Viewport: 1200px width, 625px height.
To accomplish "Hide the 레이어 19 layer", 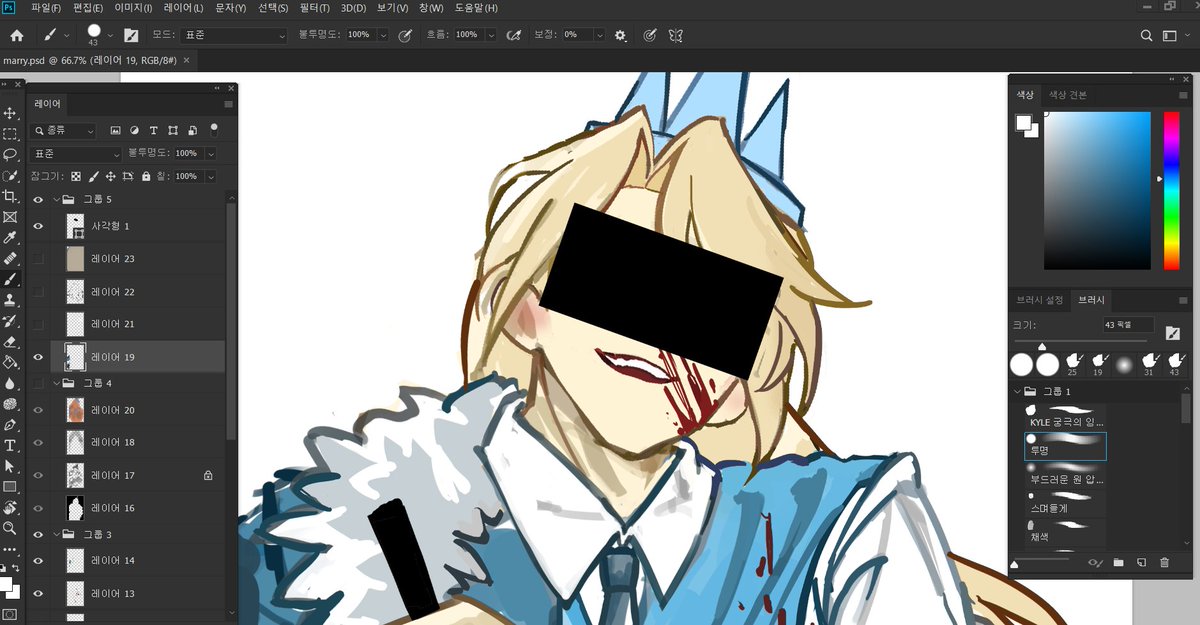I will point(38,357).
